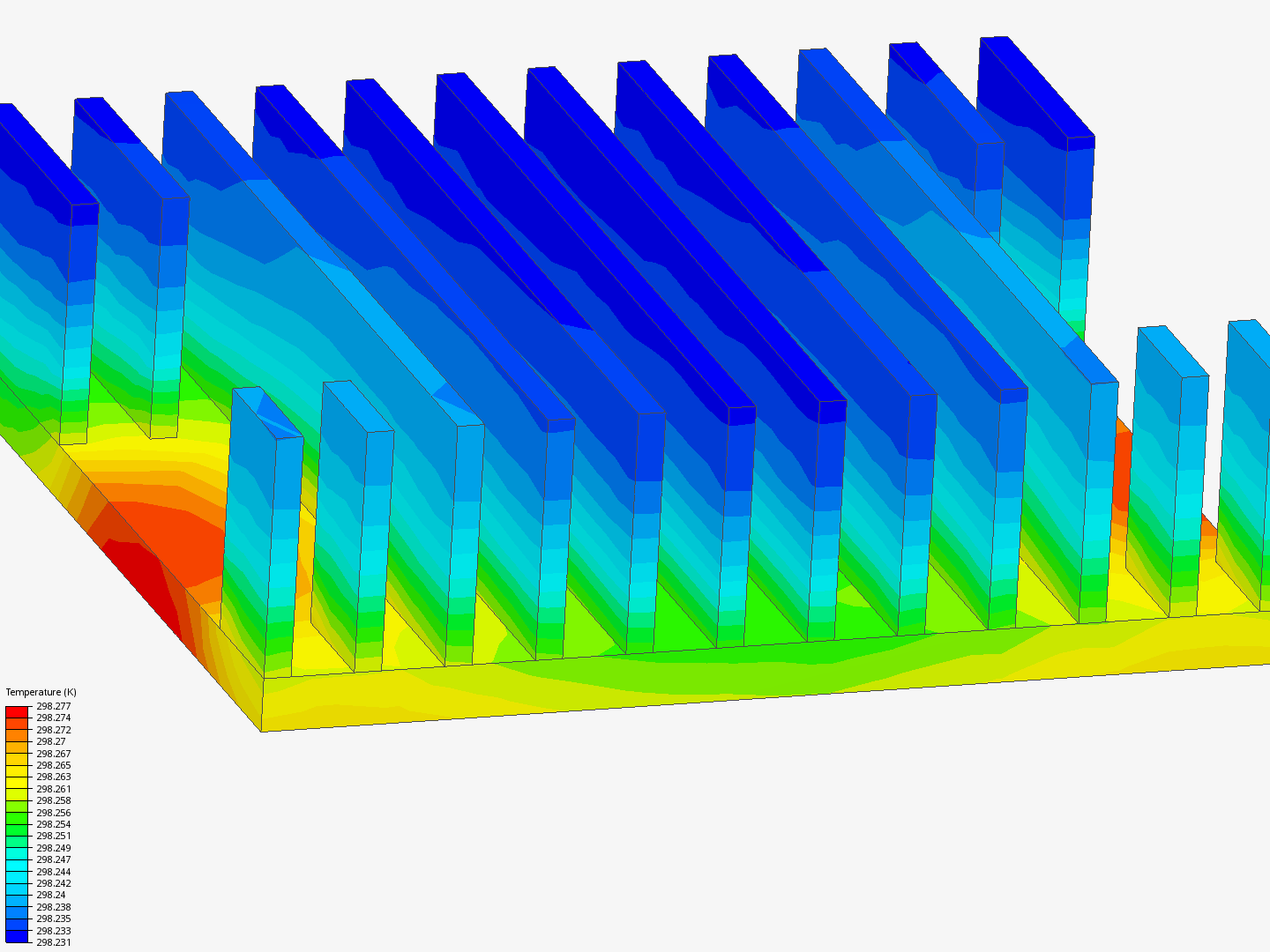Pick the yellow swatch between 298.263 and 298.261
Viewport: 1270px width, 952px height.
(18, 783)
